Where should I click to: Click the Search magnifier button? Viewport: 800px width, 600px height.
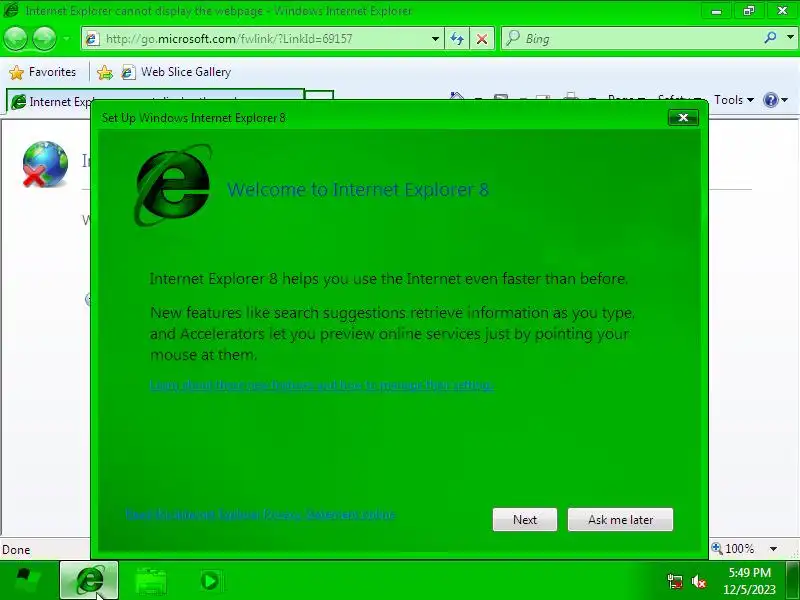point(770,37)
